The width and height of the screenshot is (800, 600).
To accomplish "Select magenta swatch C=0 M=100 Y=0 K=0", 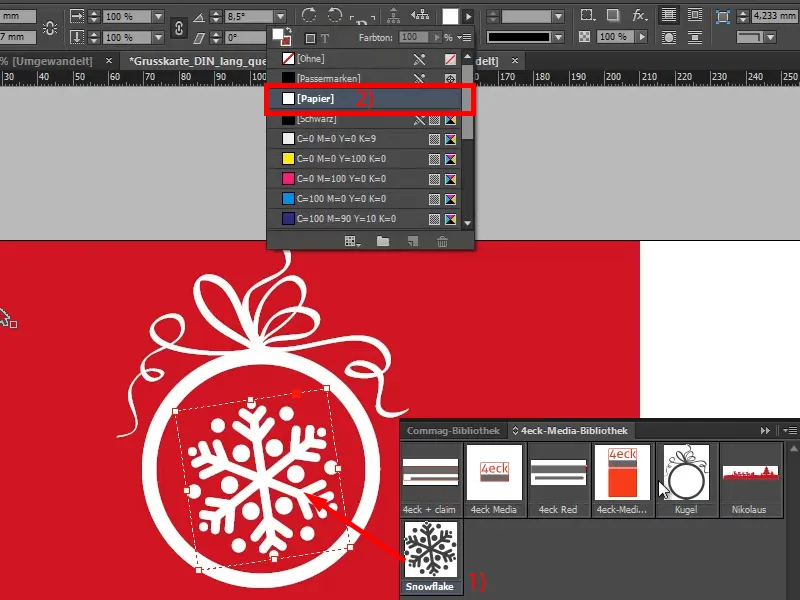I will [x=364, y=179].
